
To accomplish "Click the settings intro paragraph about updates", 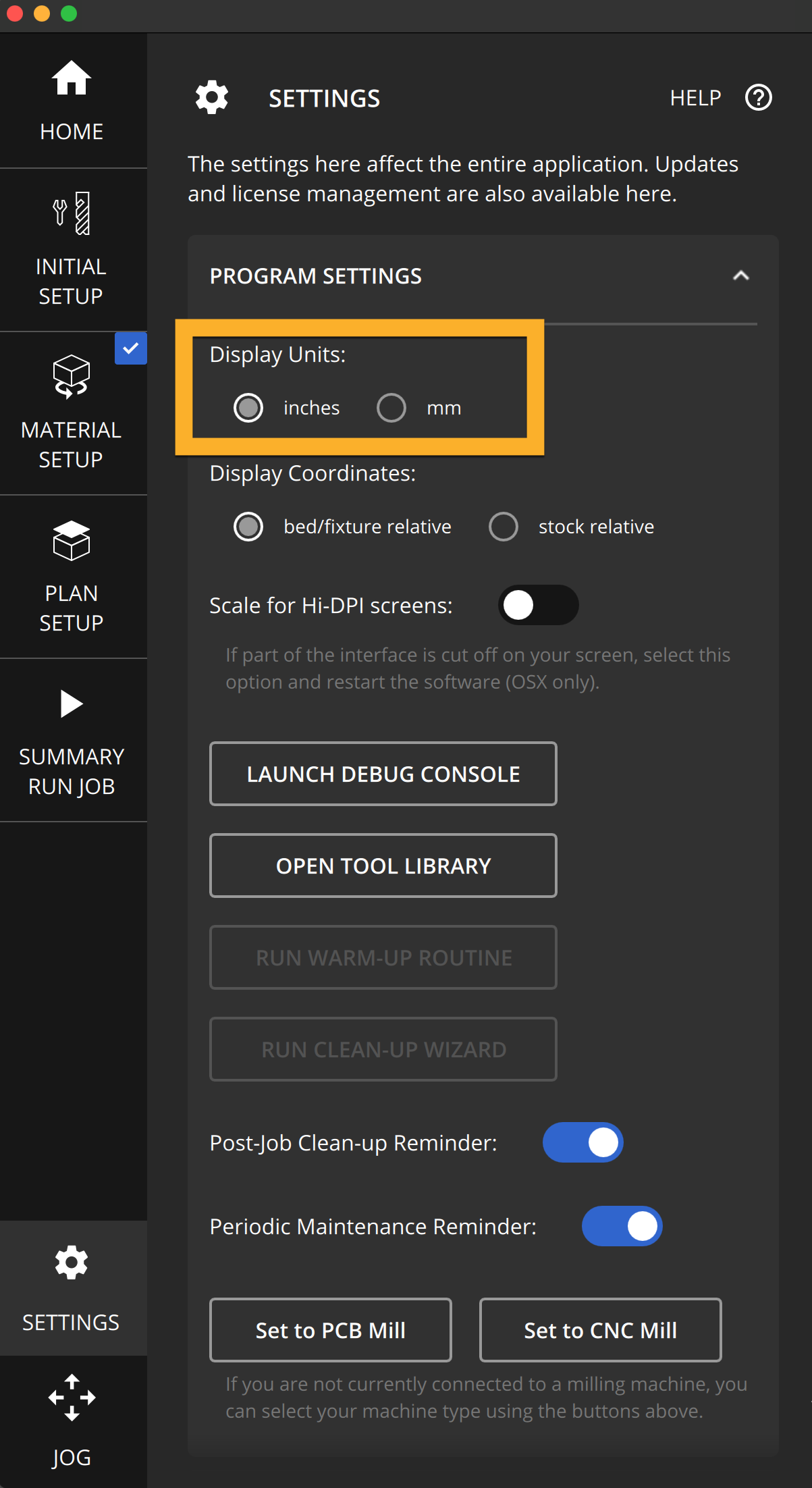I will pyautogui.click(x=463, y=179).
